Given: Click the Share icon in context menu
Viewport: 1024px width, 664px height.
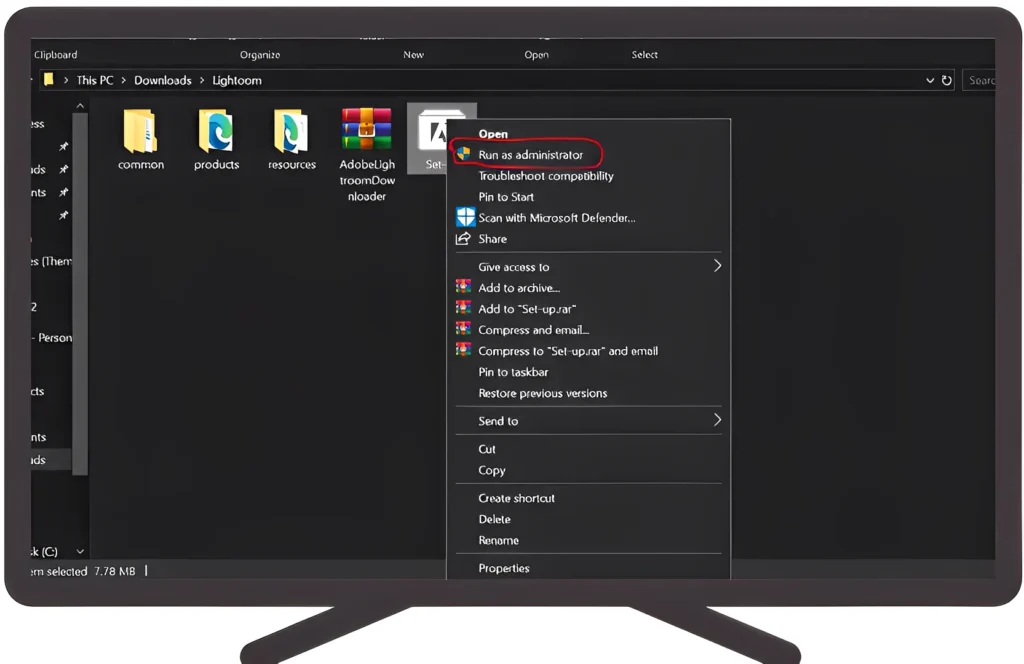Looking at the screenshot, I should tap(463, 239).
